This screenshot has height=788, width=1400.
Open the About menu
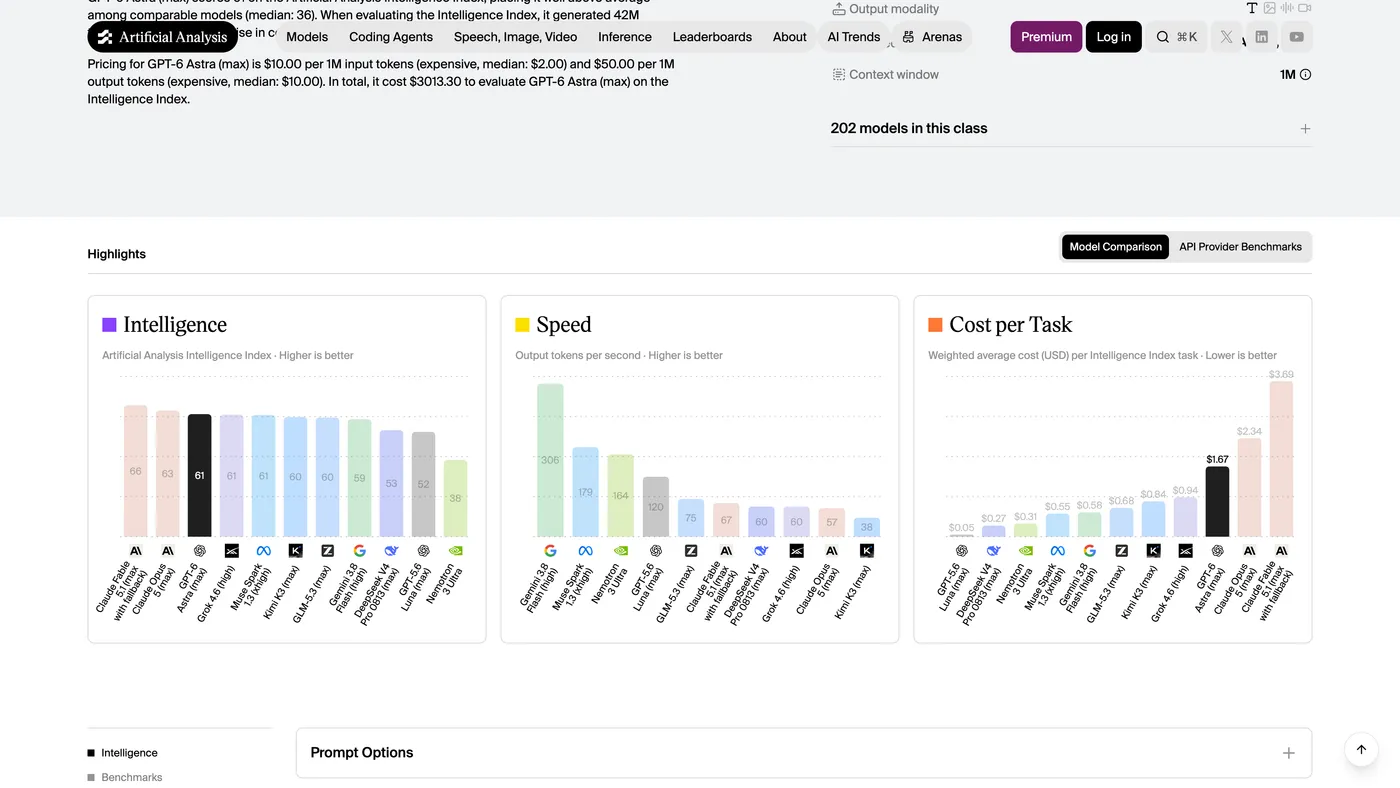click(x=790, y=37)
